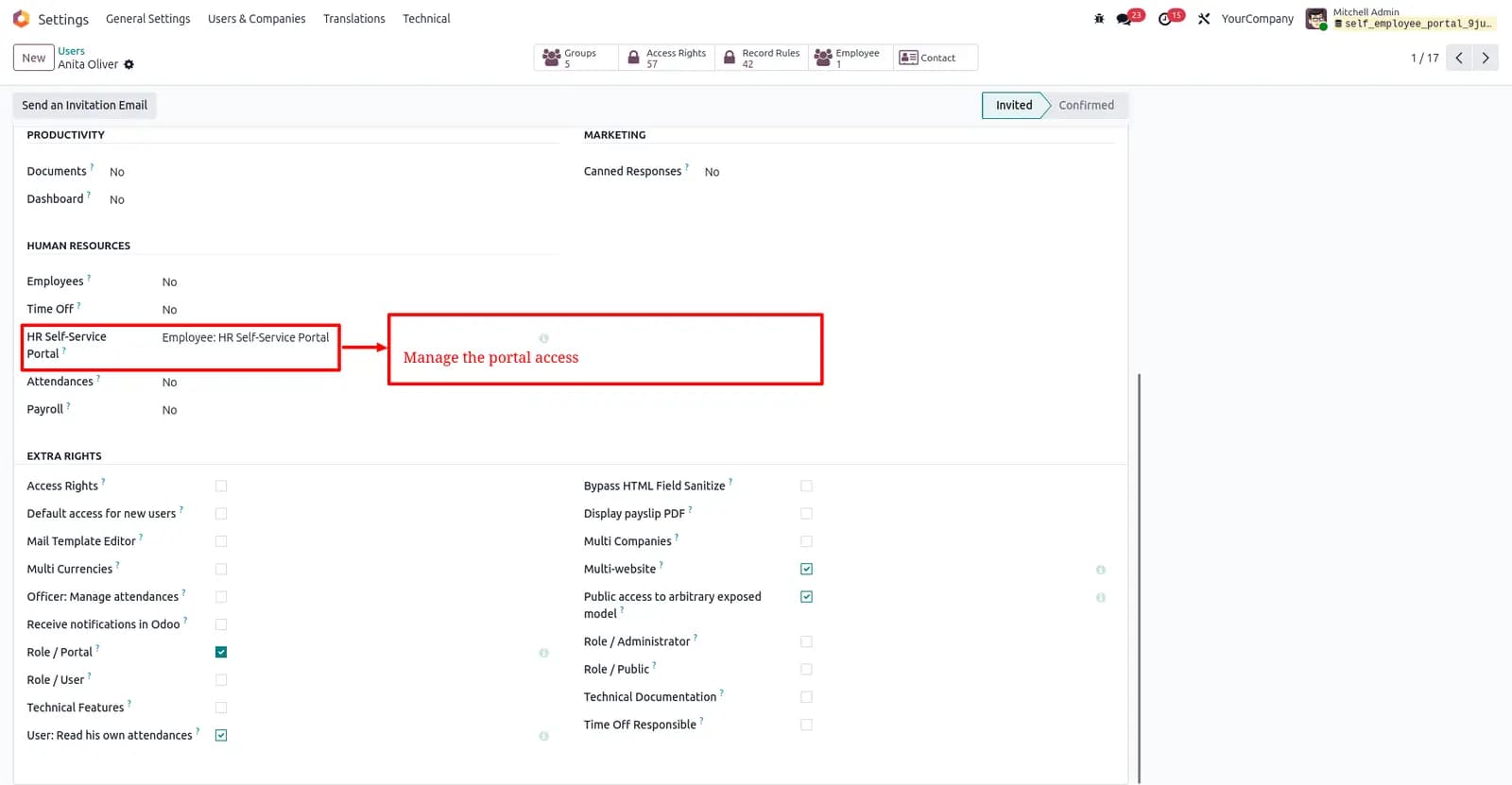
Task: Enable Mail Template Editor checkbox
Action: click(x=221, y=541)
